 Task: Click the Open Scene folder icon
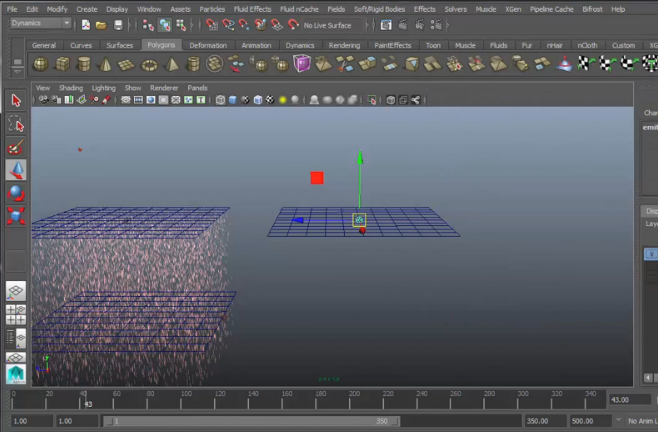(101, 25)
